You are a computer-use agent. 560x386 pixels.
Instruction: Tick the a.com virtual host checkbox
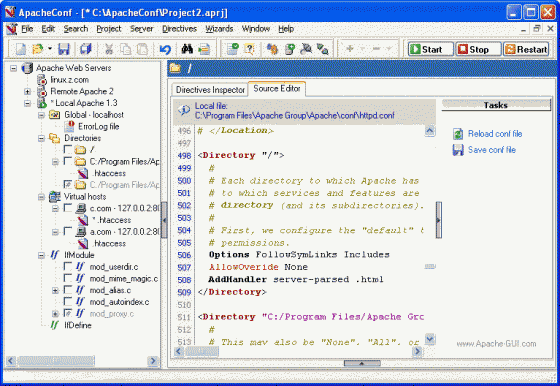pyautogui.click(x=68, y=231)
